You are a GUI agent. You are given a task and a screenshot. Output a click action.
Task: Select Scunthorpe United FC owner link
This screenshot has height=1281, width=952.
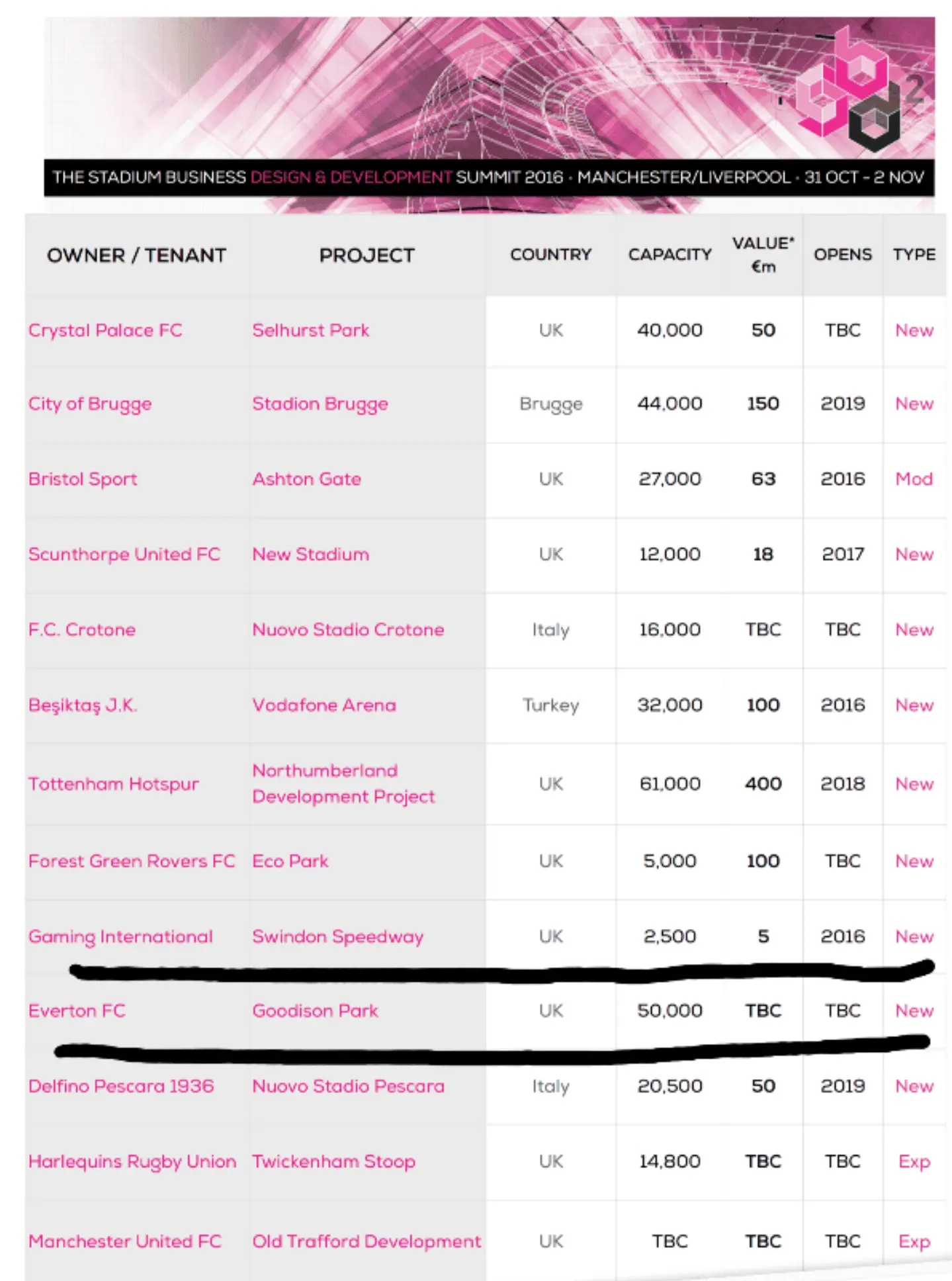(x=124, y=554)
